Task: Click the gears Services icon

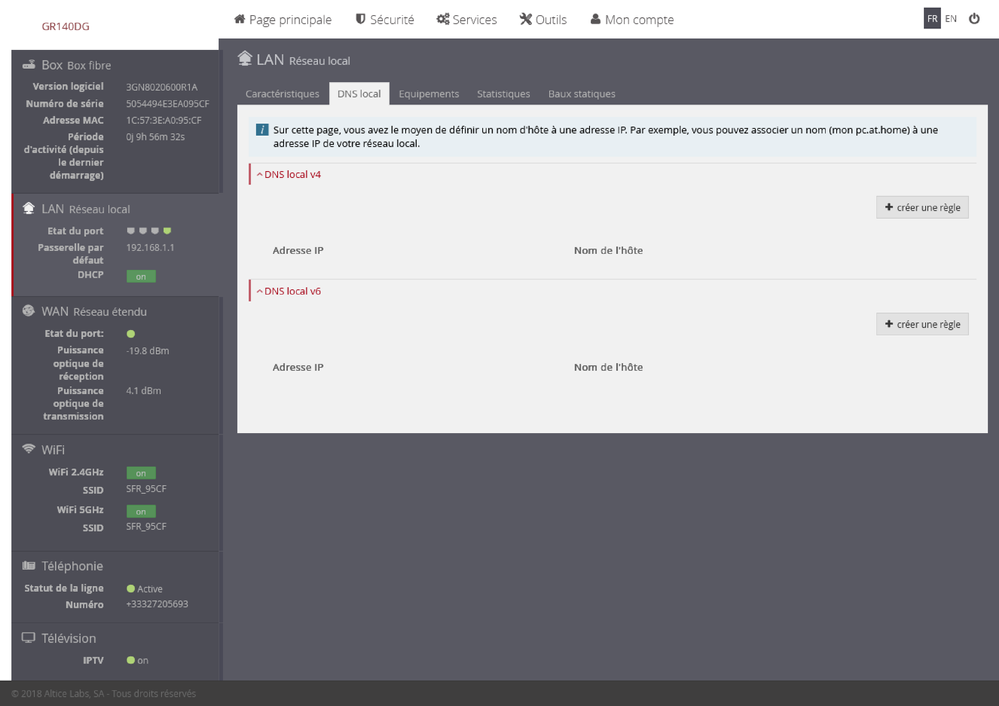Action: pyautogui.click(x=443, y=19)
